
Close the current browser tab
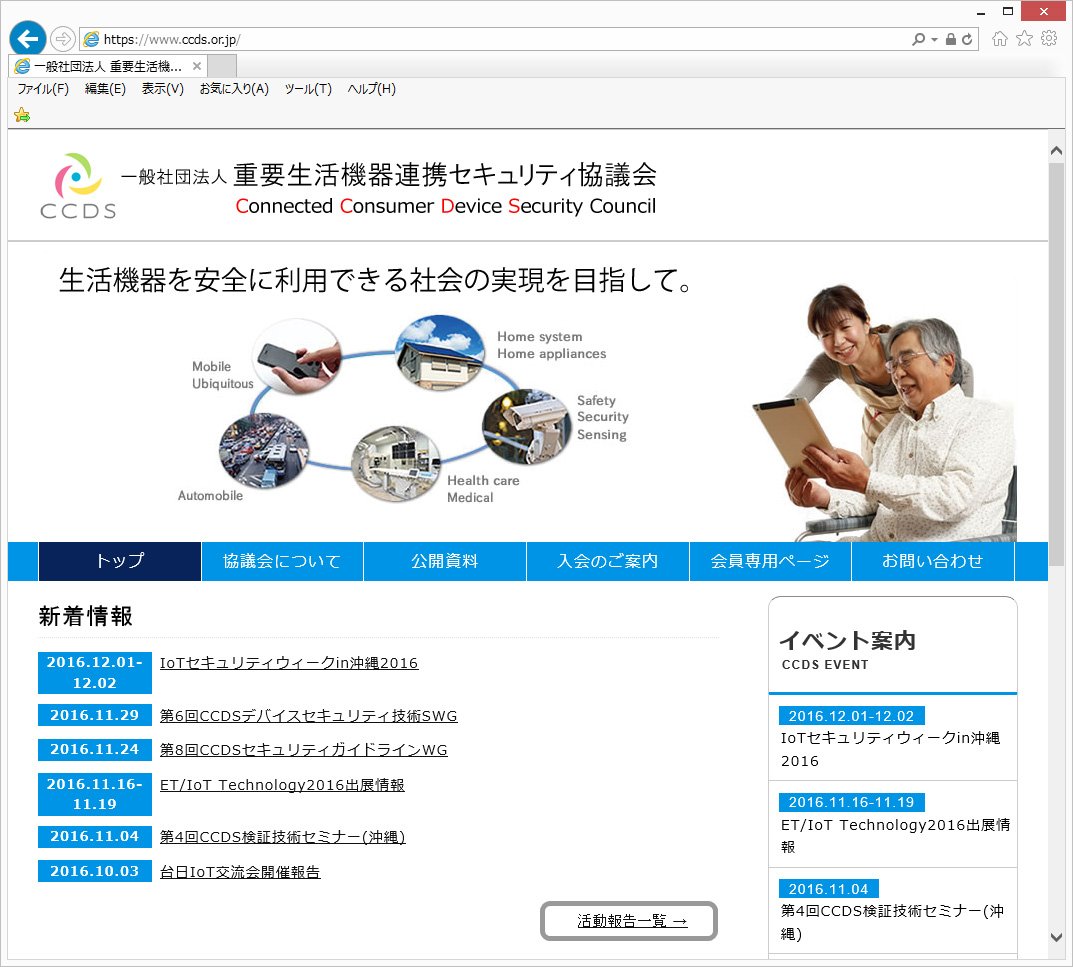coord(197,66)
